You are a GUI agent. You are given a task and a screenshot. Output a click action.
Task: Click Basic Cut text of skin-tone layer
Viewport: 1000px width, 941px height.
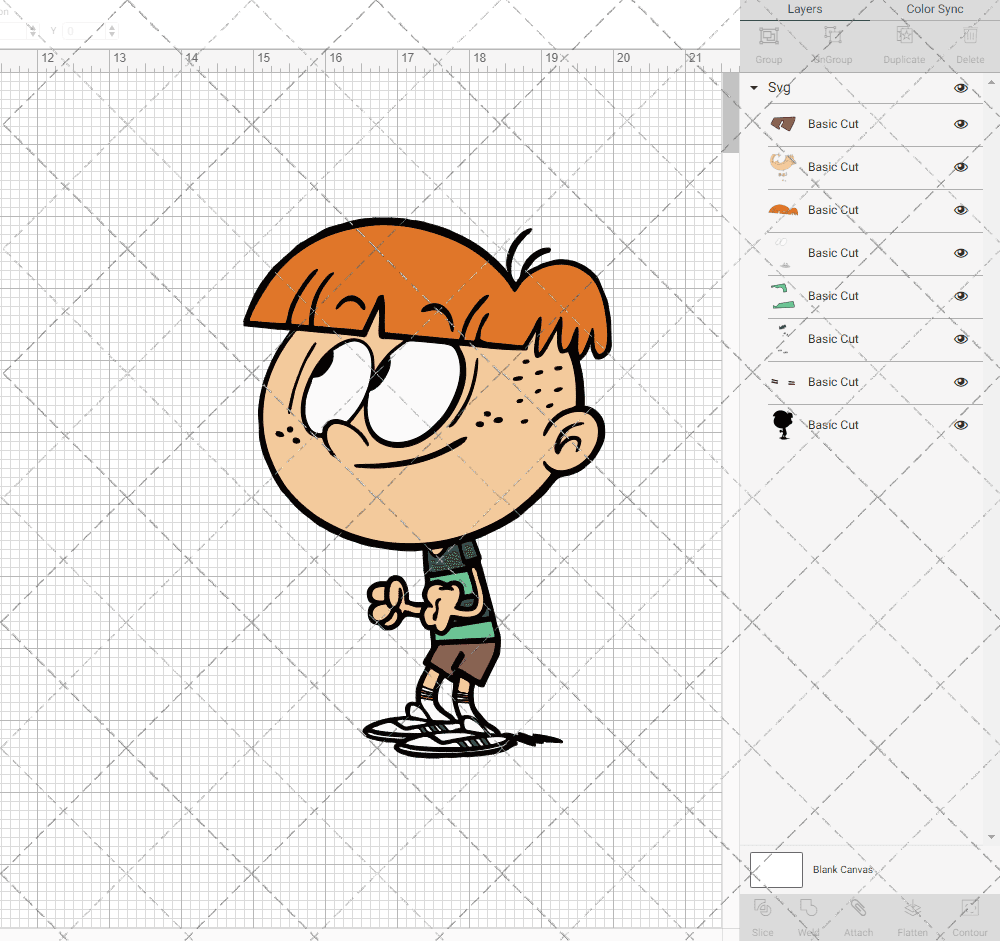point(833,167)
